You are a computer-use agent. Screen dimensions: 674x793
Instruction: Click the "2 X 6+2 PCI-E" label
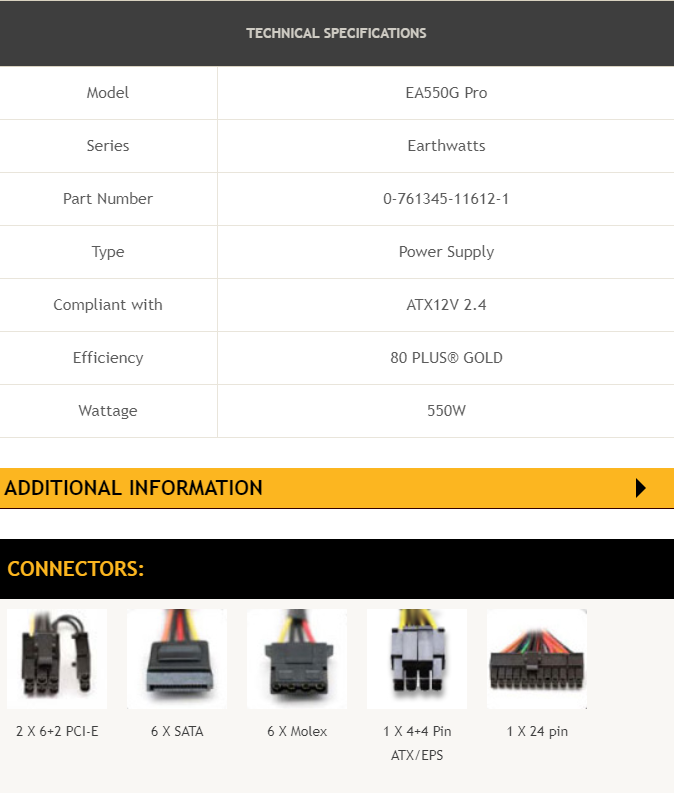[57, 732]
